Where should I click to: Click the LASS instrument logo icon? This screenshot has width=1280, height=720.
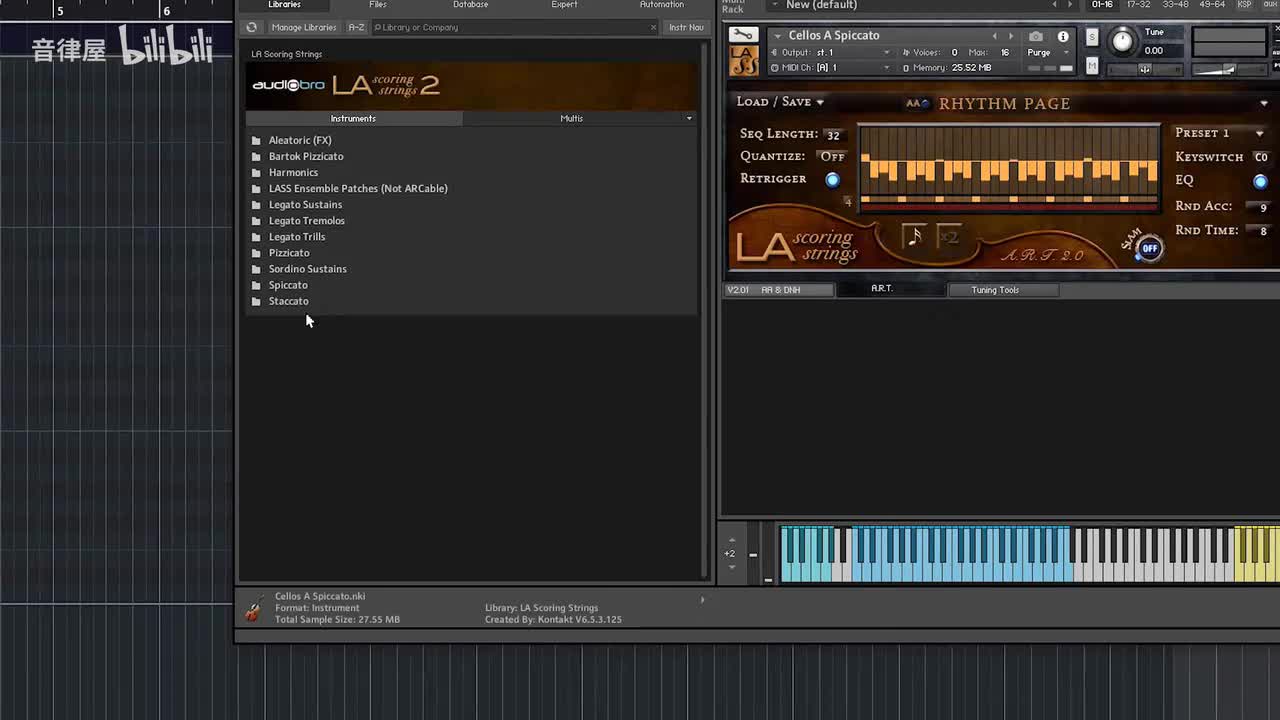744,61
